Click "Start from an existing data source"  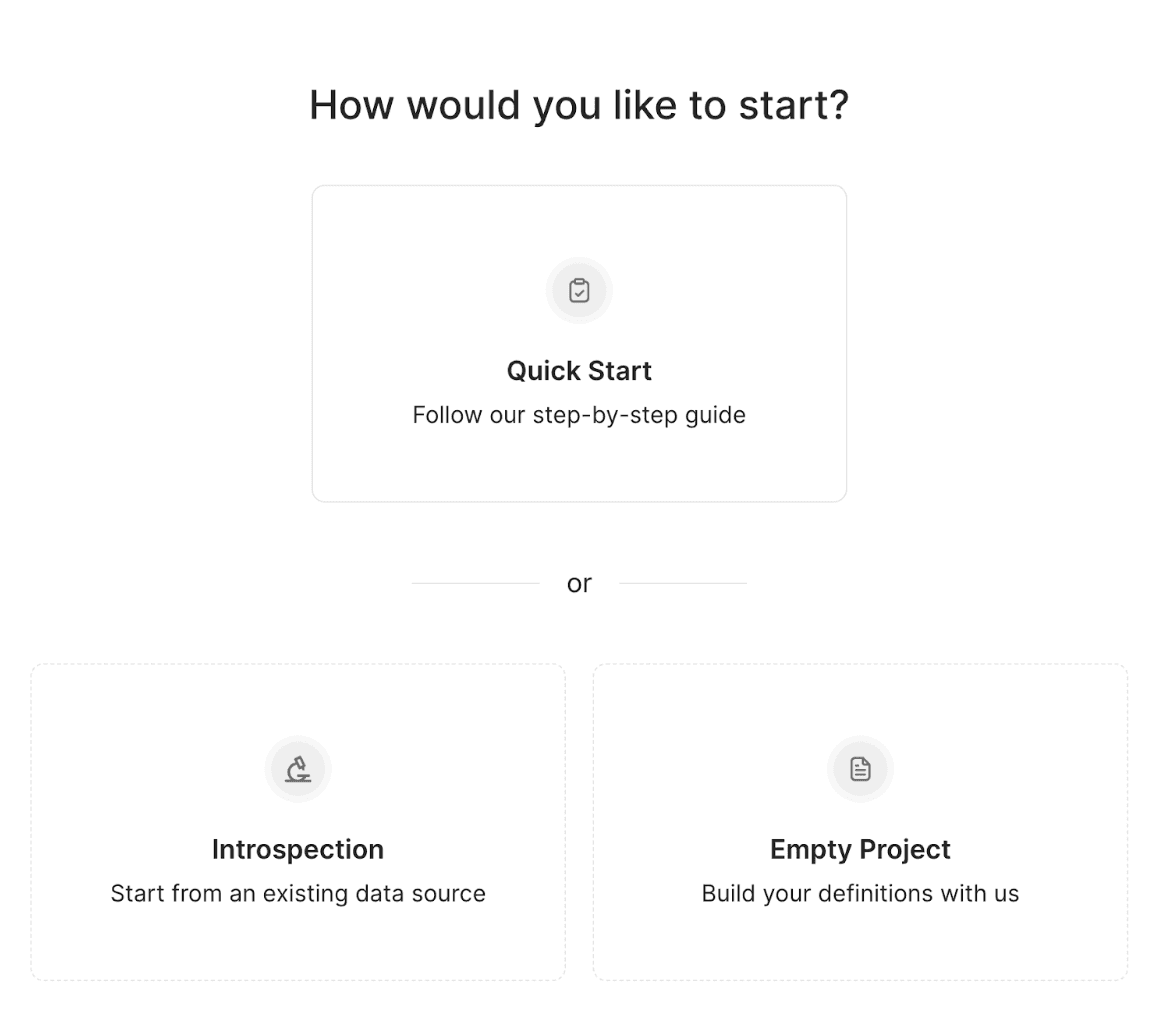297,894
